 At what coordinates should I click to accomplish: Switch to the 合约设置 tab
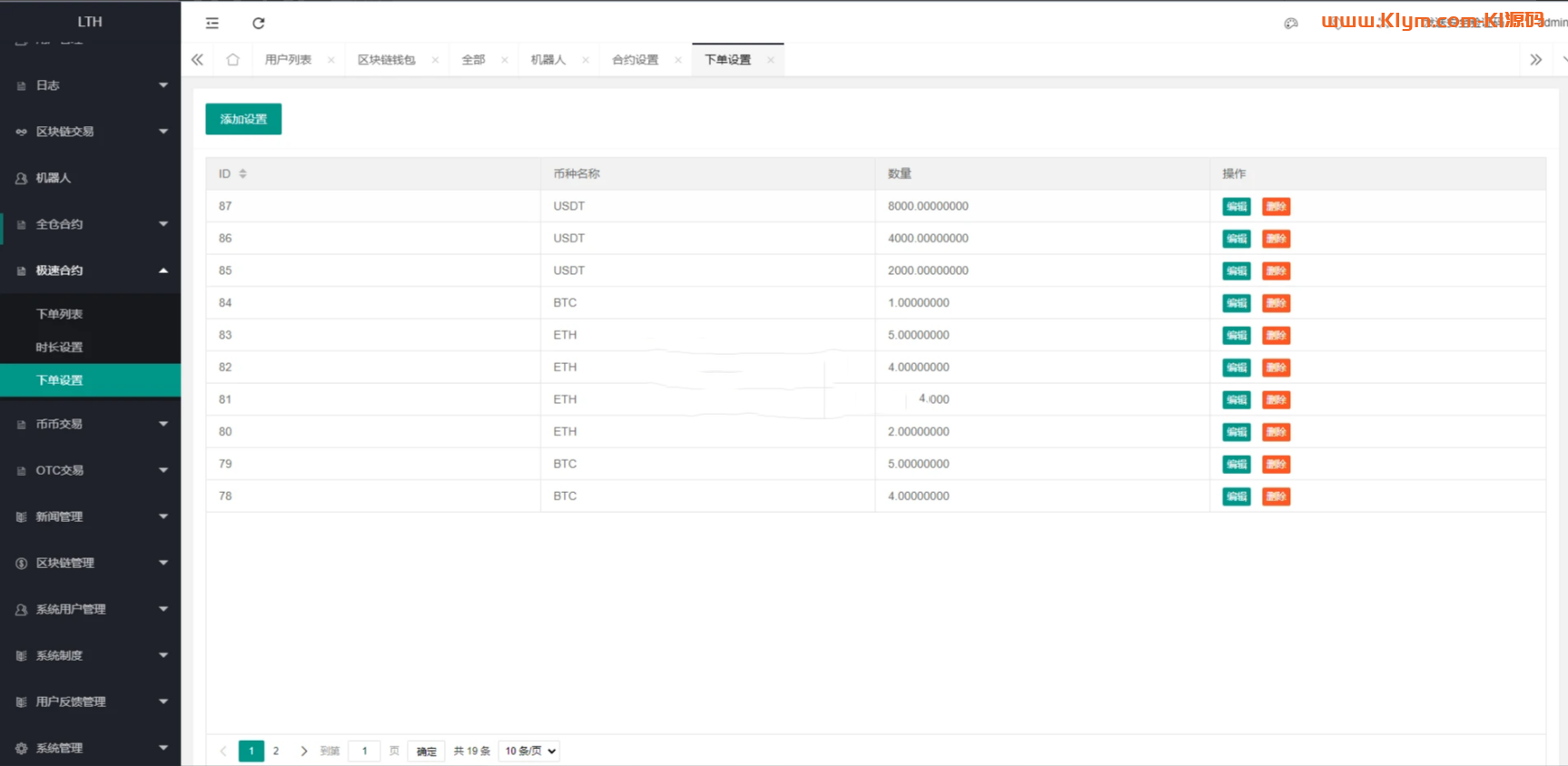tap(635, 60)
